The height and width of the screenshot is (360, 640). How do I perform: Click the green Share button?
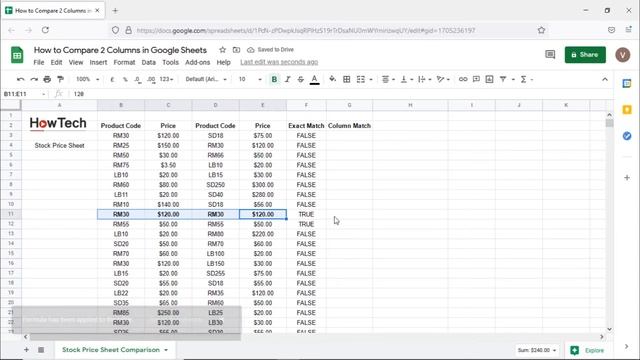pyautogui.click(x=585, y=55)
